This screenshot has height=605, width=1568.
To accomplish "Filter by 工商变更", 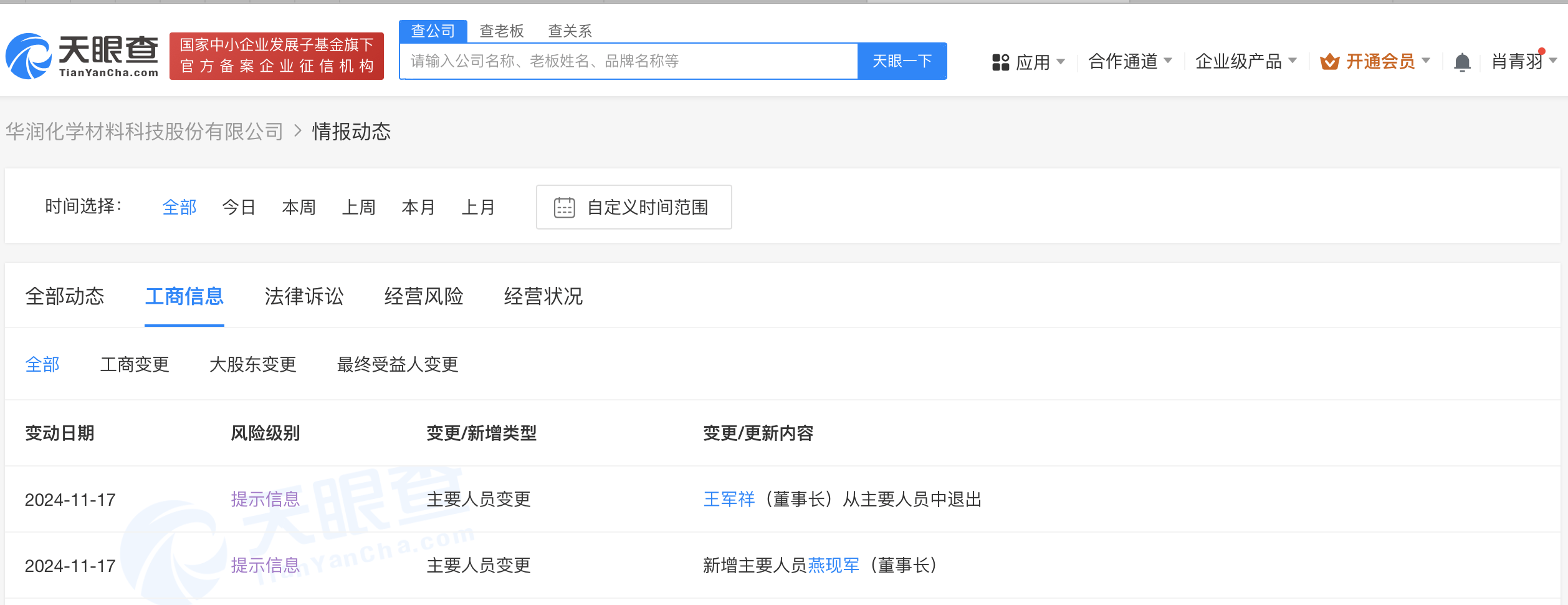I will tap(135, 364).
